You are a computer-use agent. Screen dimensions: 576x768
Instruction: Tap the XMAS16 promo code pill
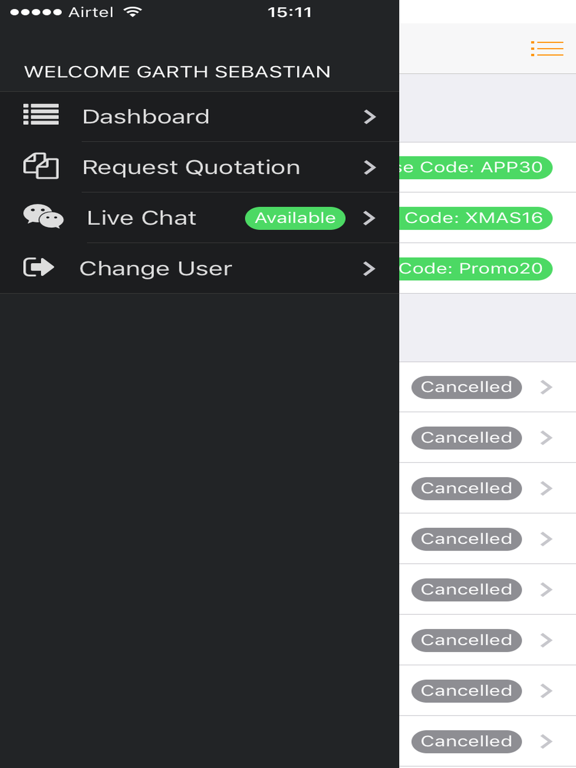pos(476,218)
